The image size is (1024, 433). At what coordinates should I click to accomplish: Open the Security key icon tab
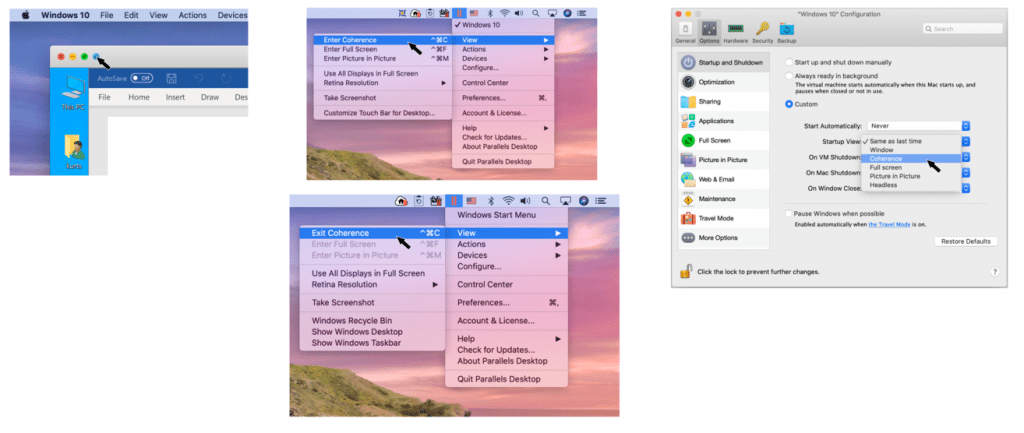coord(762,32)
